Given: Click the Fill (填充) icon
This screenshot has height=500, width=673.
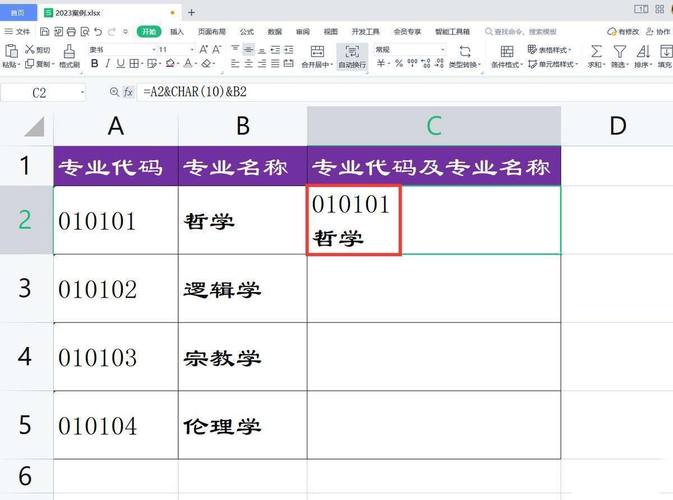Looking at the screenshot, I should tap(666, 52).
